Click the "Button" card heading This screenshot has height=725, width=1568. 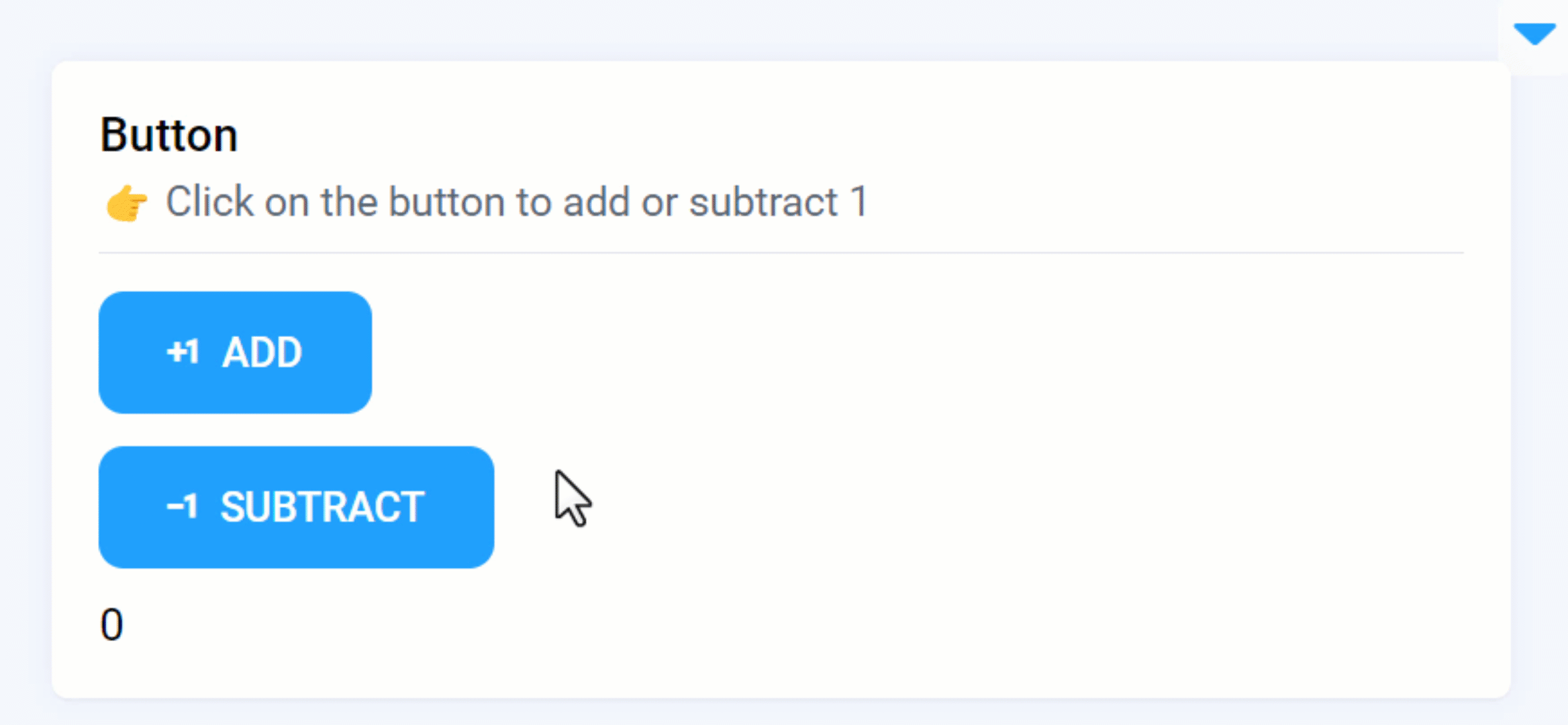click(x=169, y=136)
